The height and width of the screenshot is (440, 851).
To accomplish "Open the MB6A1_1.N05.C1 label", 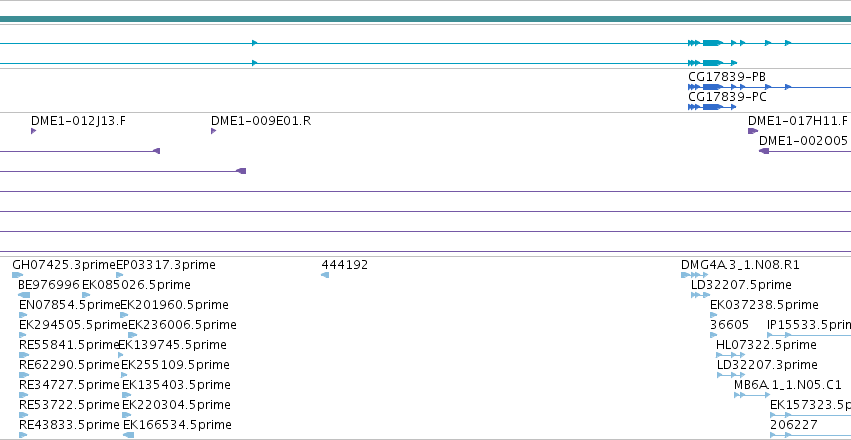I will tap(788, 385).
